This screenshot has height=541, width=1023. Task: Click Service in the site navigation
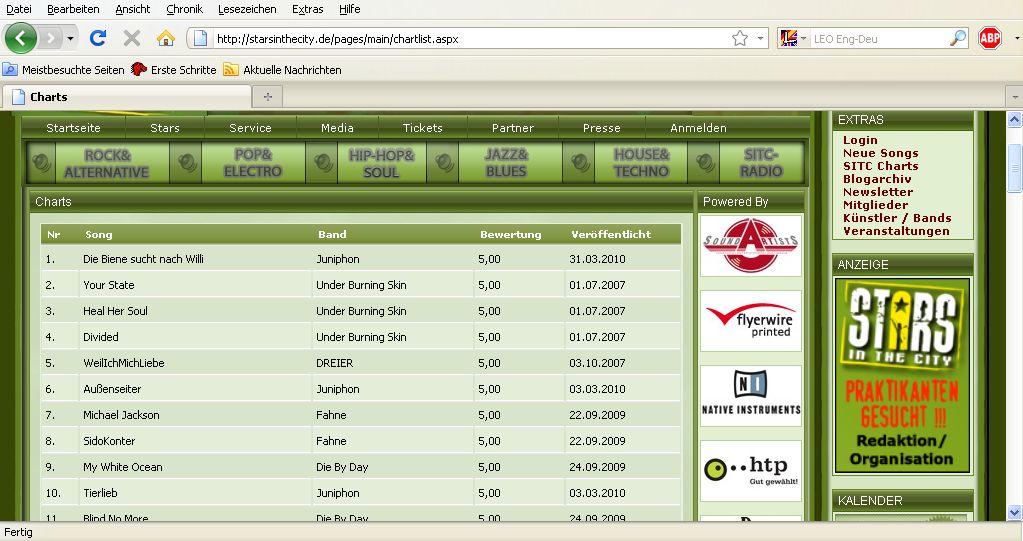[250, 128]
